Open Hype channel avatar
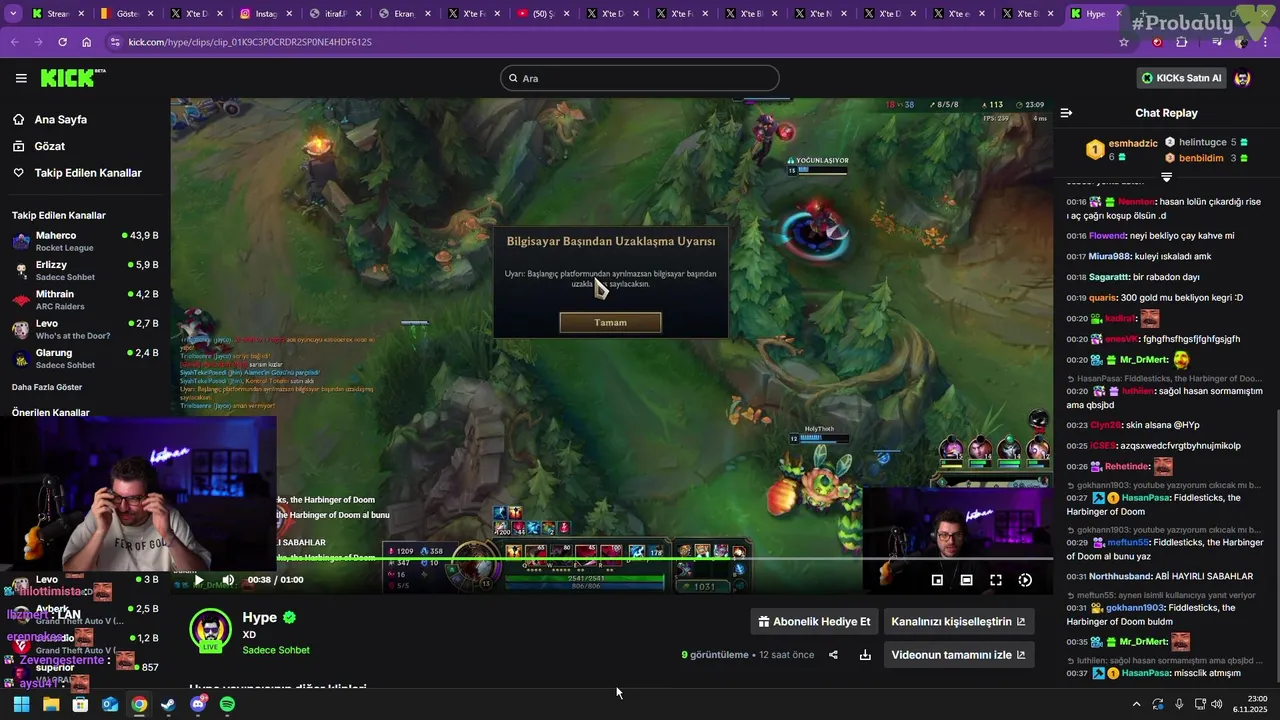Screen dimensions: 1280x720 click(x=210, y=629)
